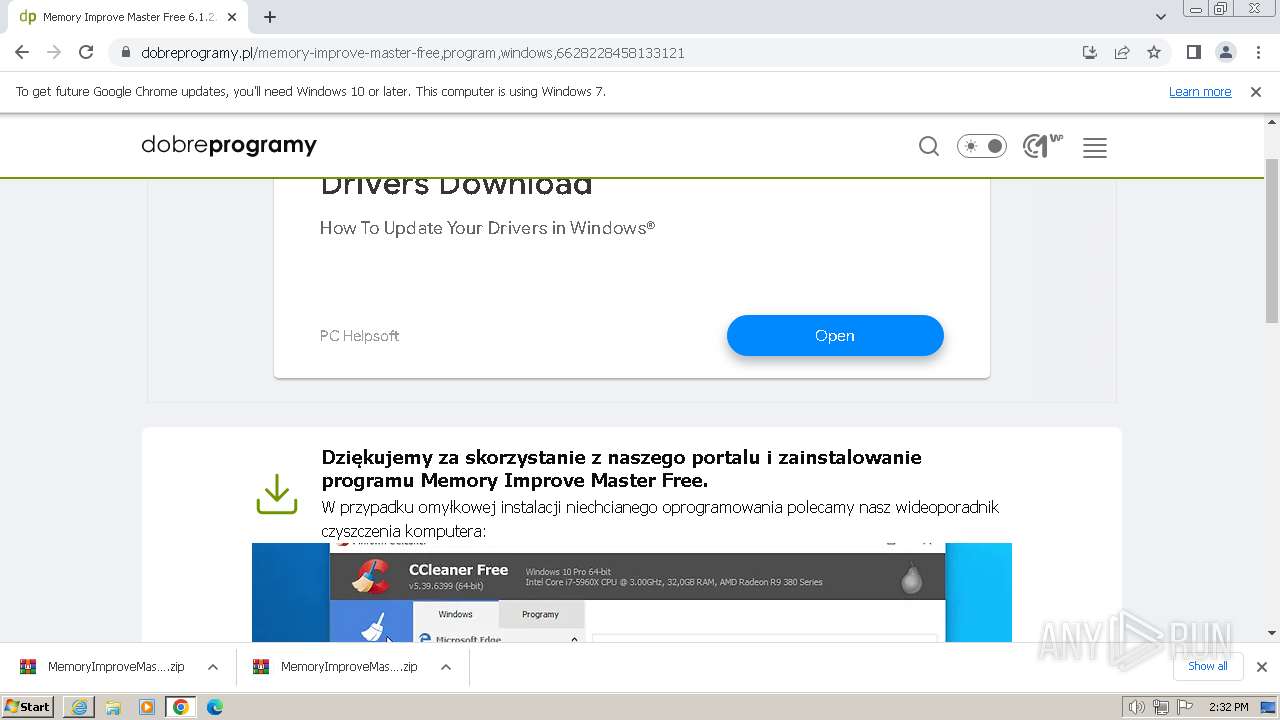Screen dimensions: 1280x720
Task: Open Windows Explorer folder taskbar icon
Action: pos(113,707)
